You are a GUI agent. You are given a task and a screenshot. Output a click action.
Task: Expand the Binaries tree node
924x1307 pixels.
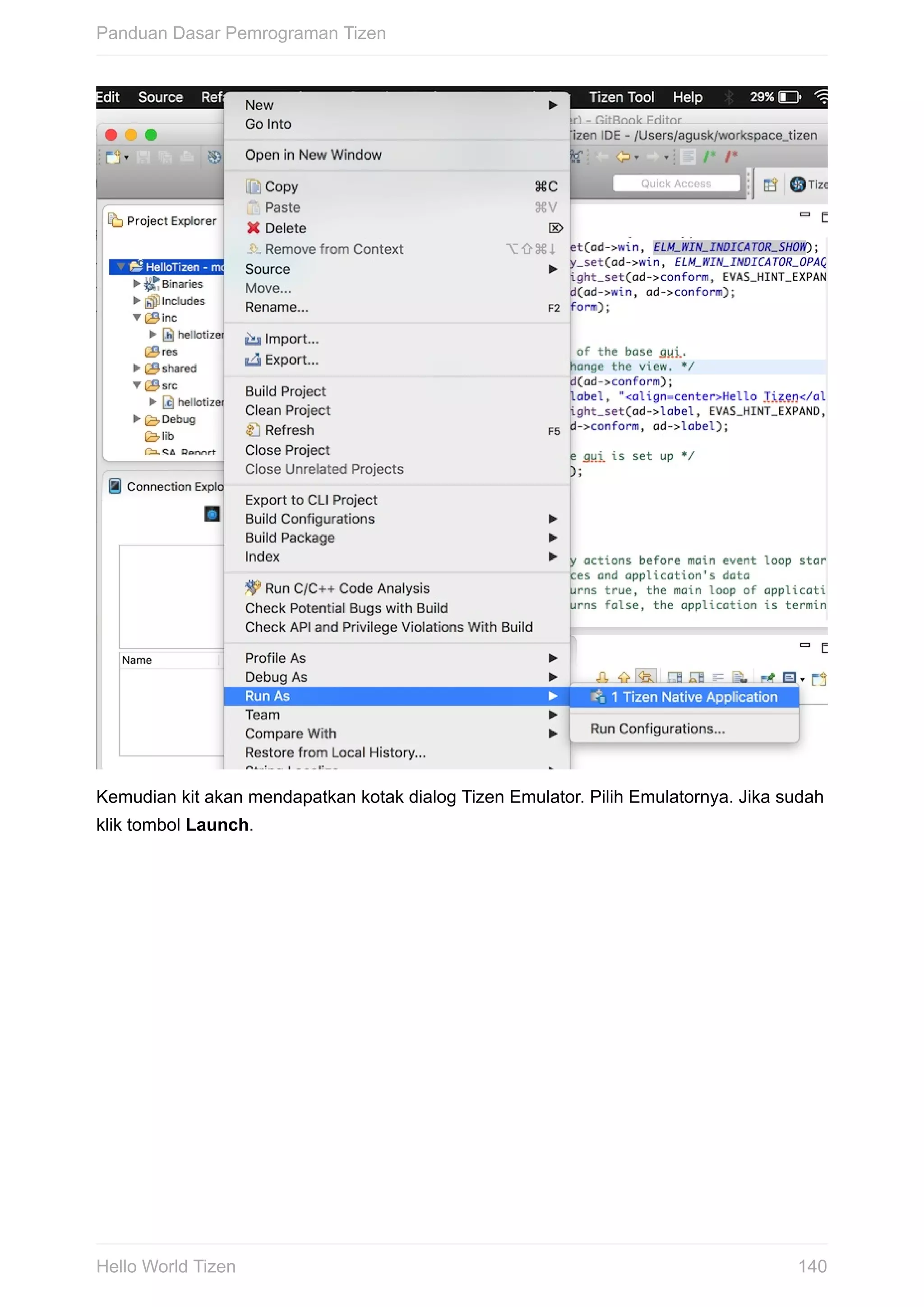click(137, 283)
